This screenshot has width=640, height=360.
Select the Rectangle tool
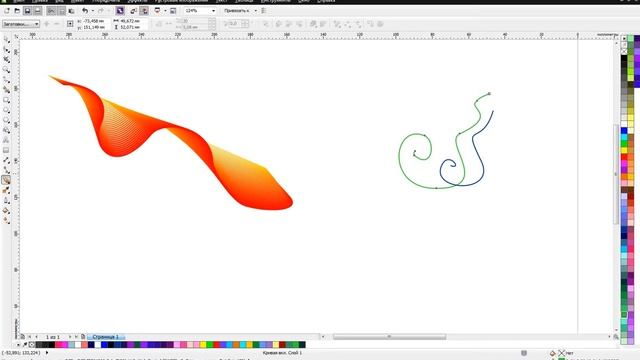point(6,100)
